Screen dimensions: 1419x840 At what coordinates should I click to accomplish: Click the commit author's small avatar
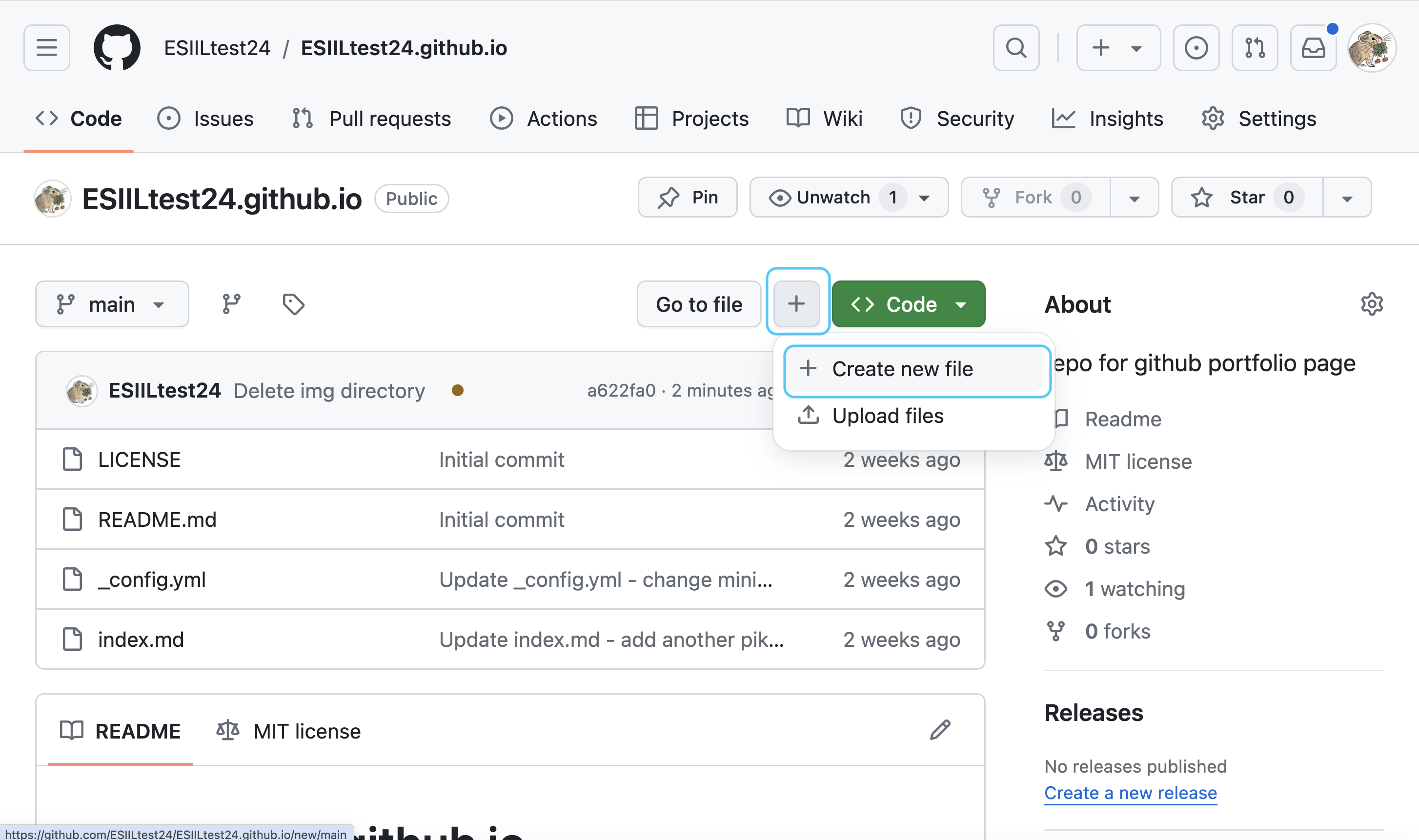click(81, 391)
